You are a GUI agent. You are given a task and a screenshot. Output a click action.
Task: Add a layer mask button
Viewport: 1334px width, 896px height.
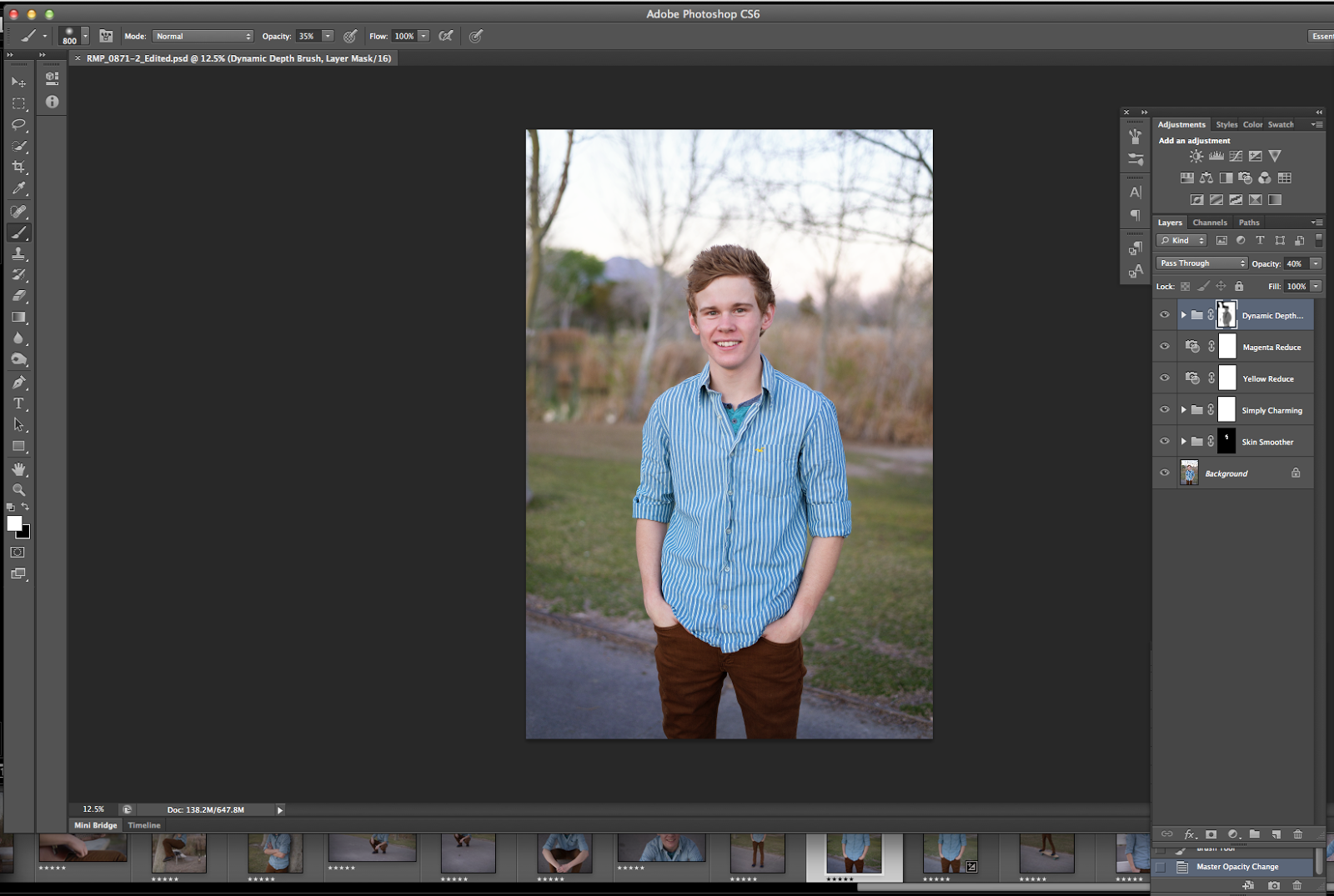pos(1211,834)
